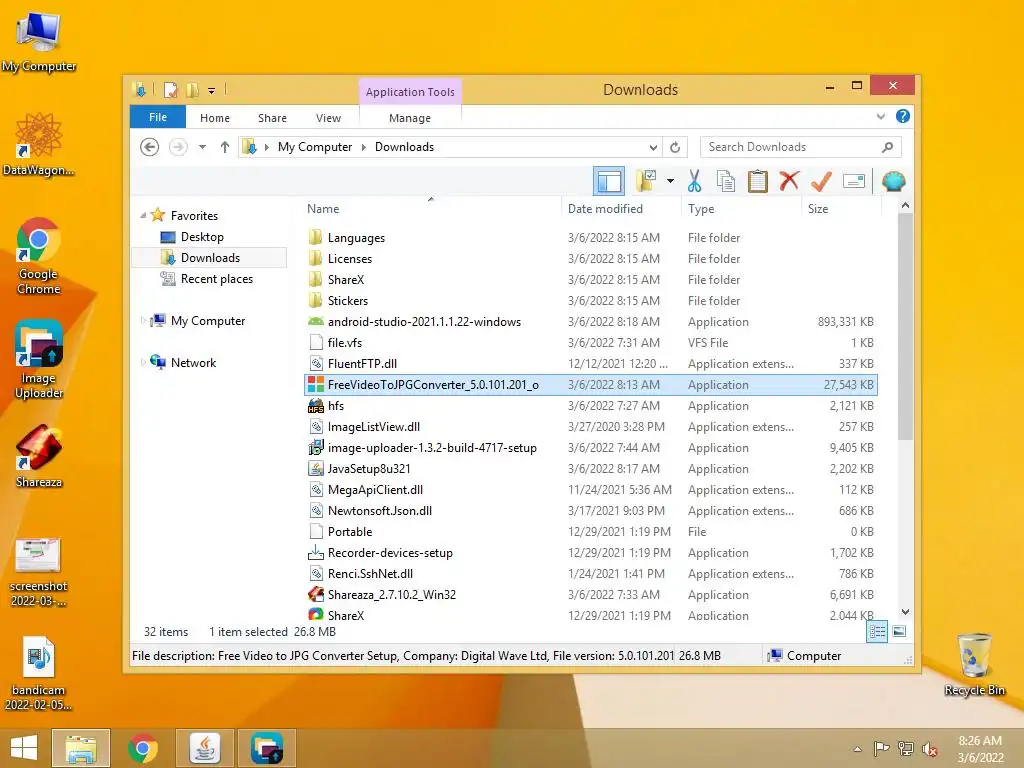Switch to large thumbnails view in status bar
Screen dimensions: 1024x768
click(x=899, y=631)
